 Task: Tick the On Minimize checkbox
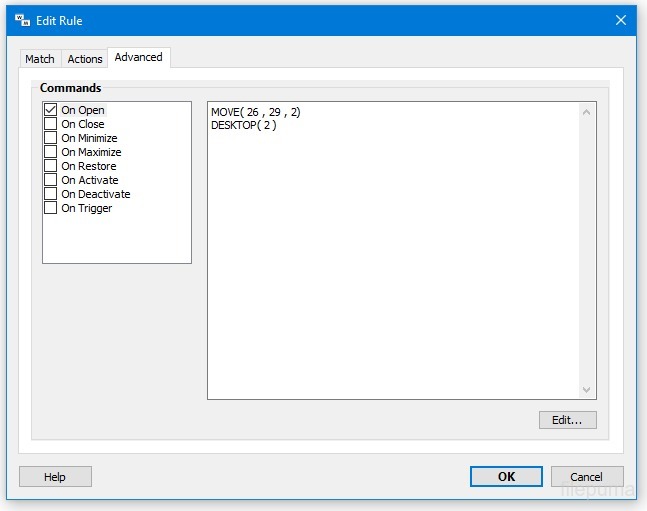click(51, 138)
